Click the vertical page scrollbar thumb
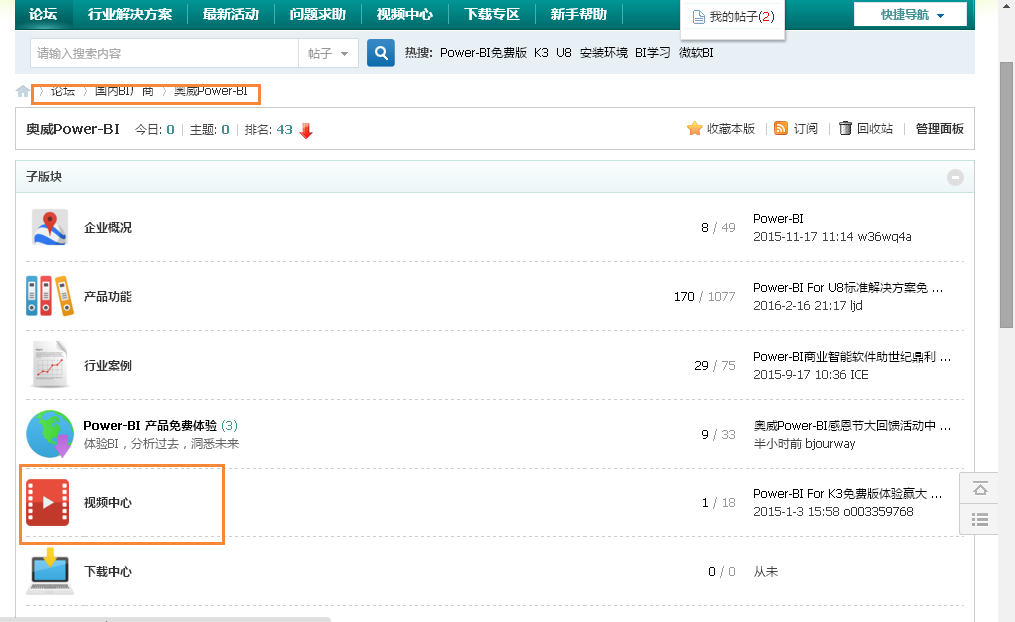The image size is (1015, 622). point(1007,194)
